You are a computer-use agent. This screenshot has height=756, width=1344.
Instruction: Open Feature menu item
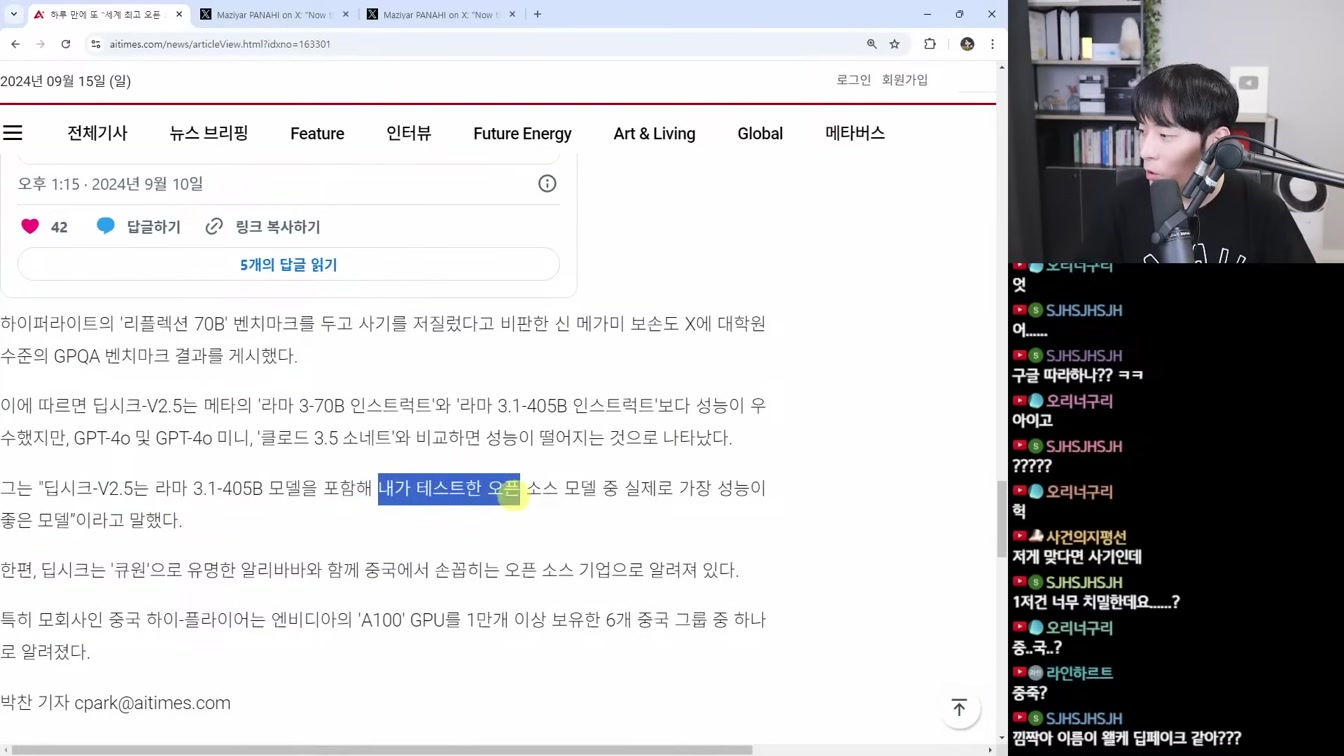pyautogui.click(x=317, y=133)
